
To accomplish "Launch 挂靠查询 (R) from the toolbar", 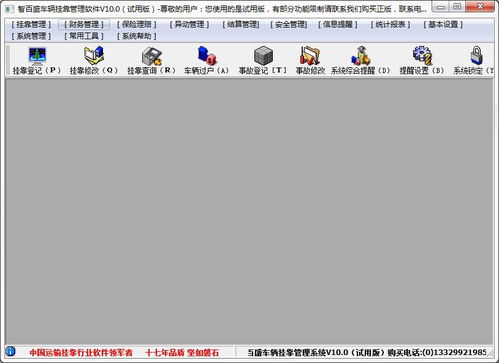I will click(151, 56).
